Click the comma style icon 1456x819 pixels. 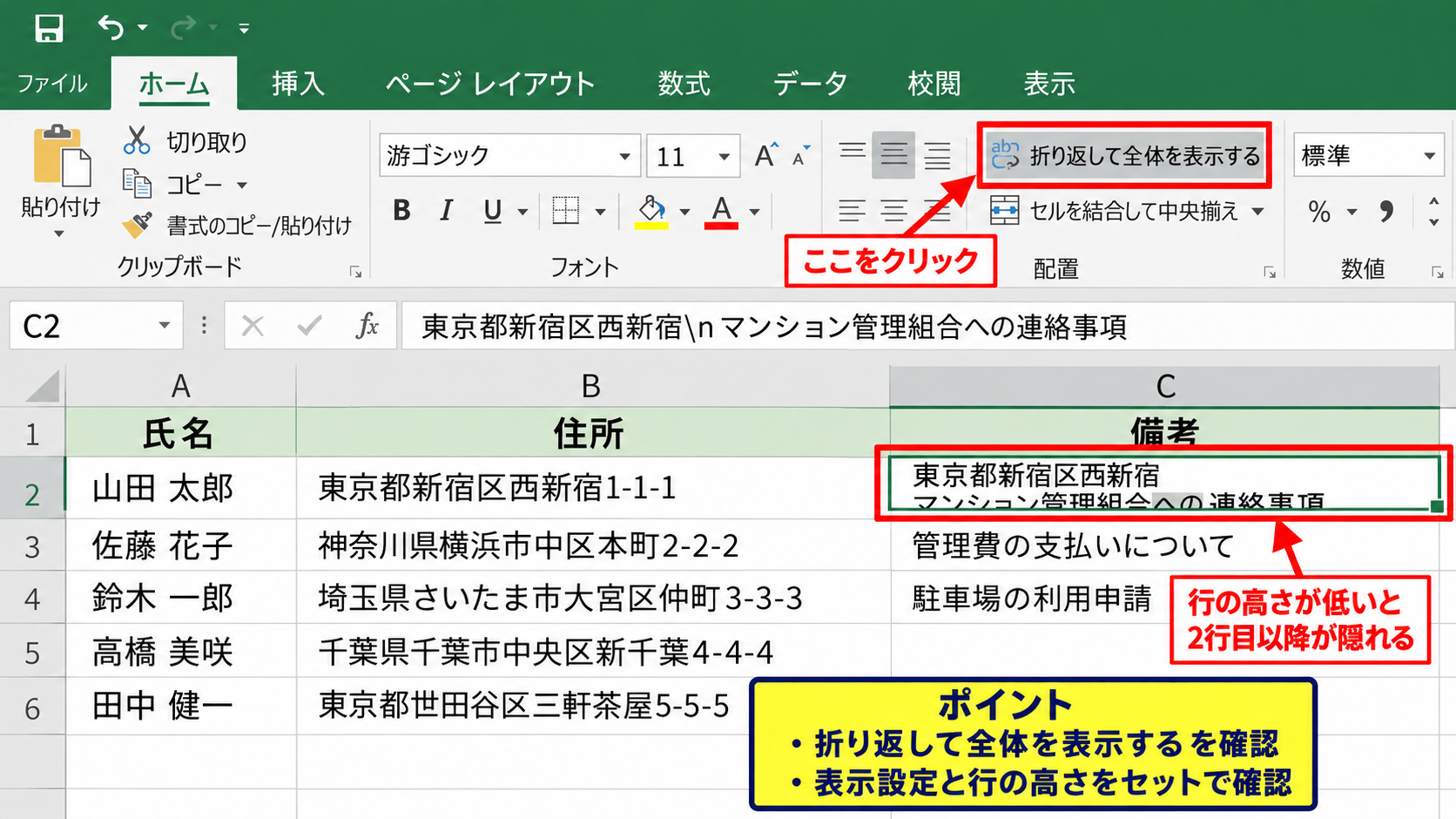pyautogui.click(x=1386, y=211)
